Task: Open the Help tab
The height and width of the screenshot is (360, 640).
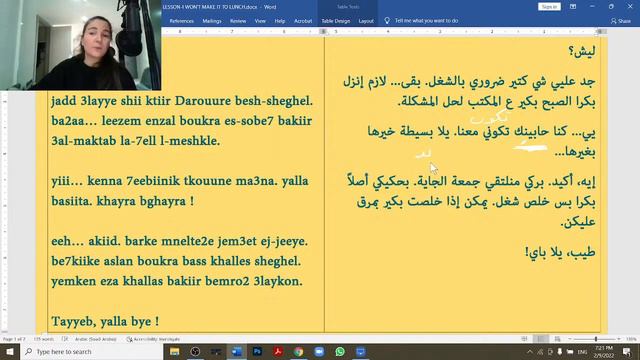Action: coord(280,21)
